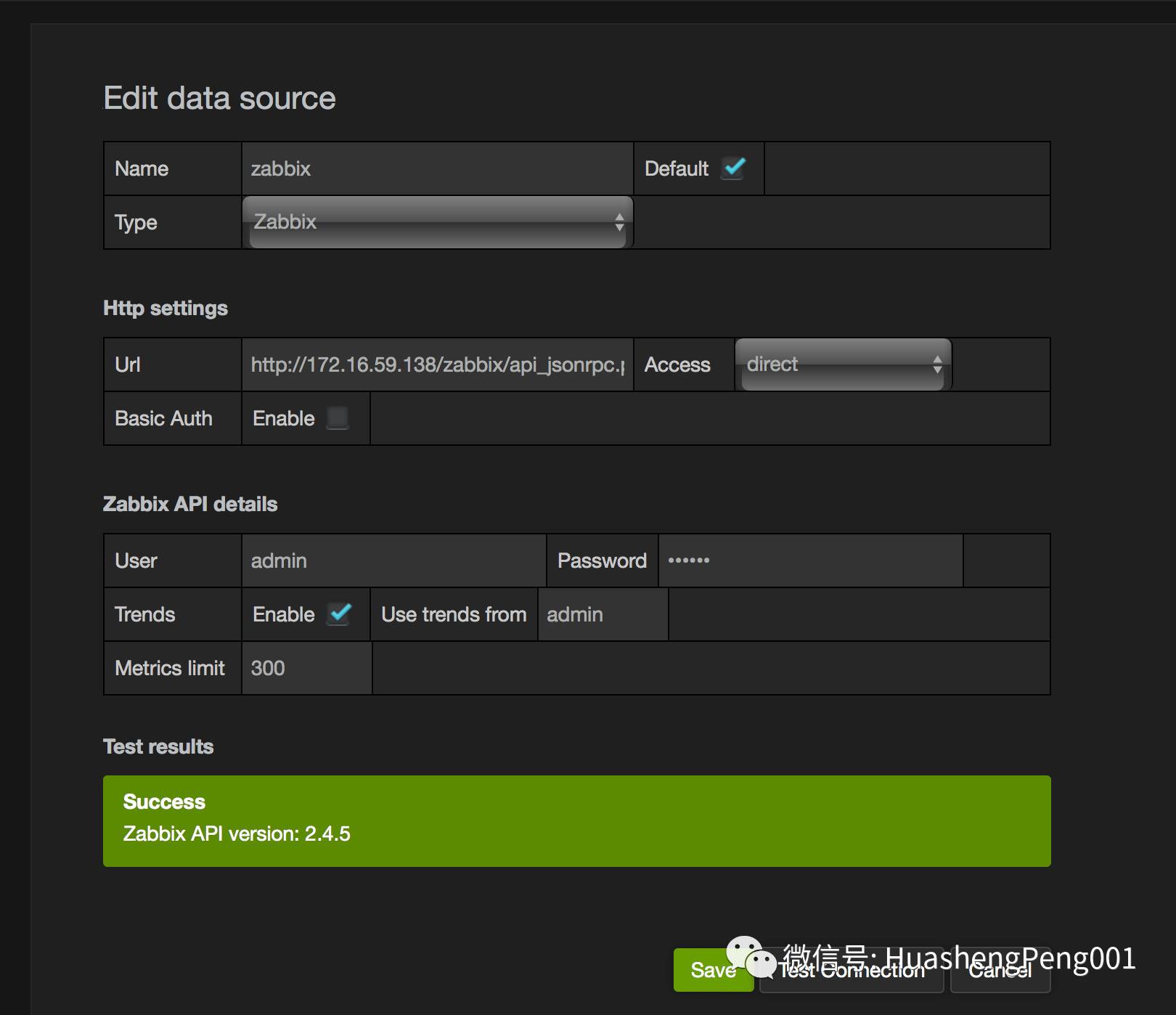The height and width of the screenshot is (1015, 1176).
Task: Click the Zabbix API version: 2.4.5 text
Action: (237, 833)
